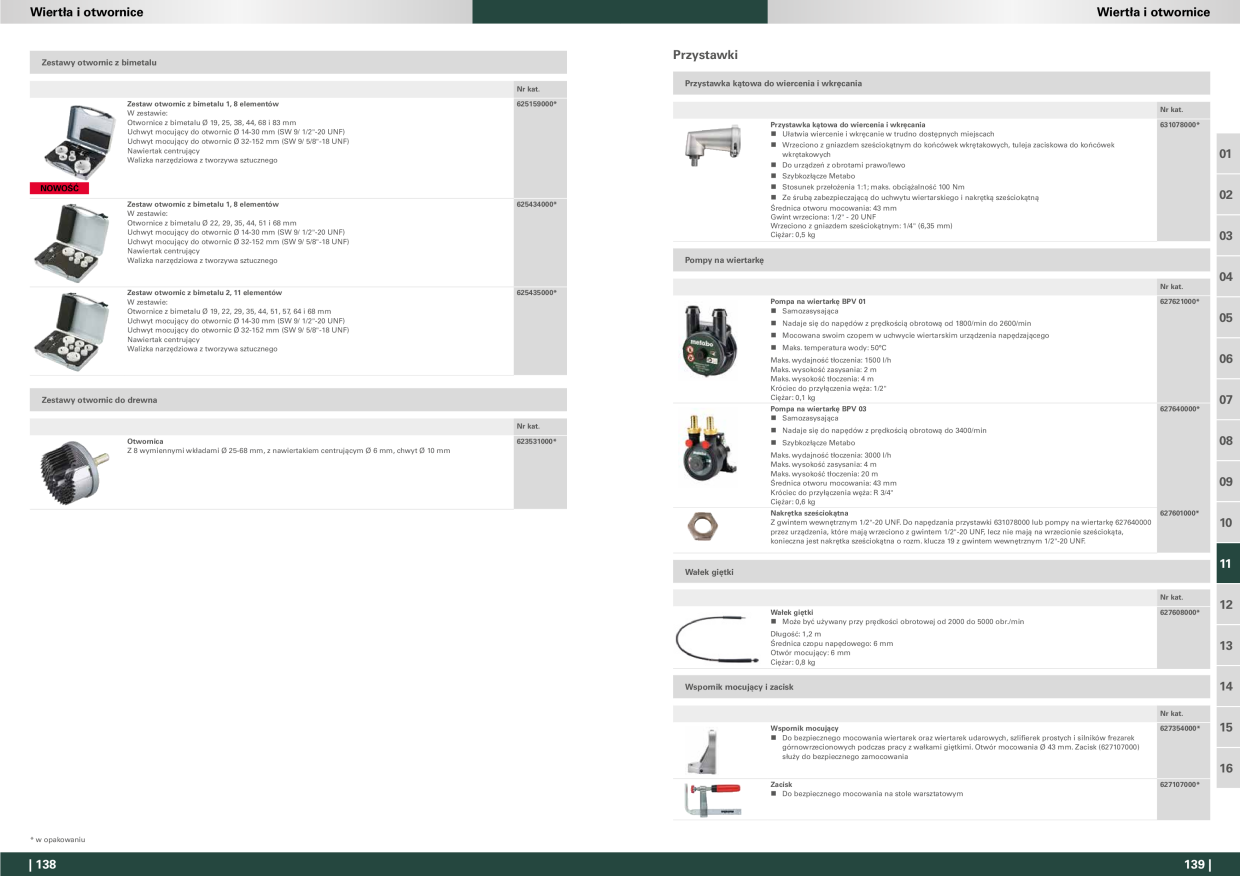Select catalog number 631078000*
This screenshot has width=1240, height=876.
click(1180, 124)
